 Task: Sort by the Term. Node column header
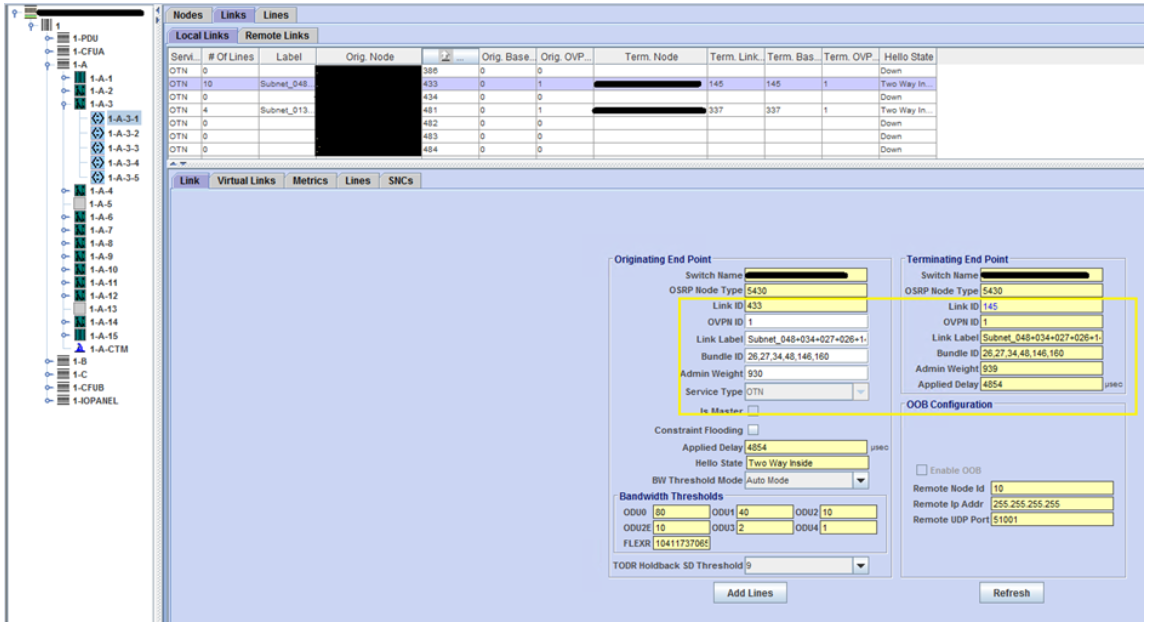coord(651,56)
